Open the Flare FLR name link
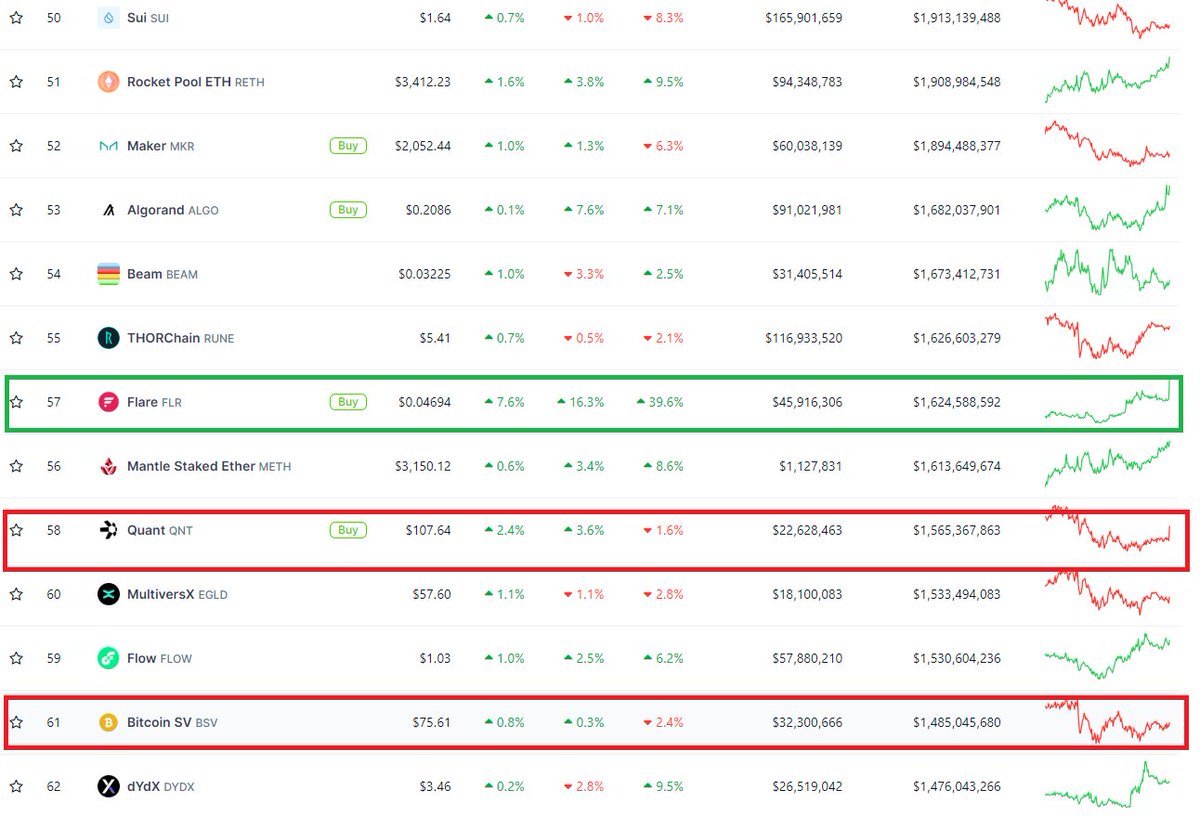 (x=155, y=402)
